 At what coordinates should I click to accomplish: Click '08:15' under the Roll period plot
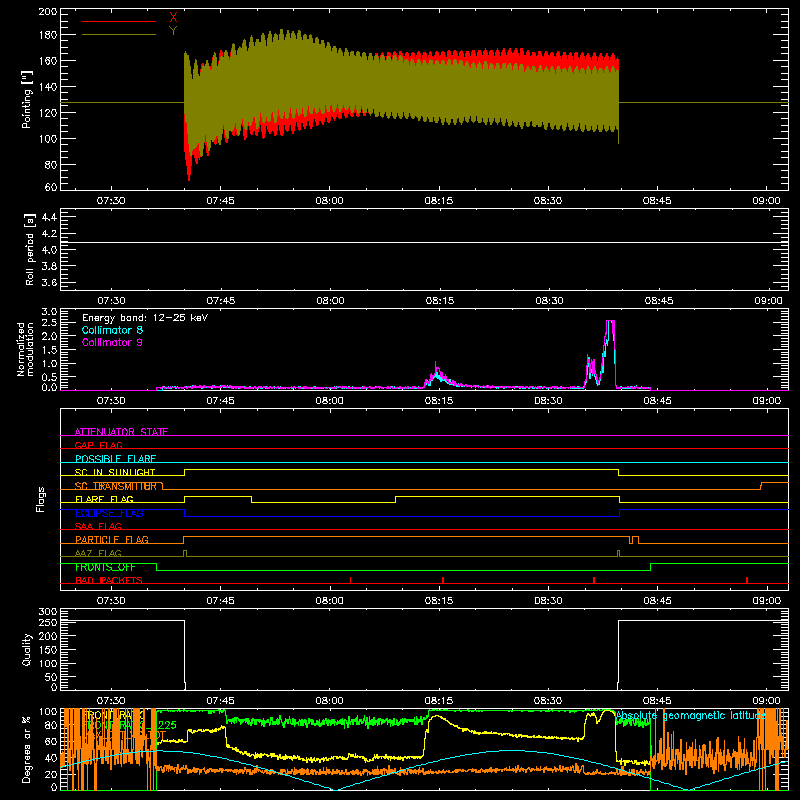[x=440, y=301]
